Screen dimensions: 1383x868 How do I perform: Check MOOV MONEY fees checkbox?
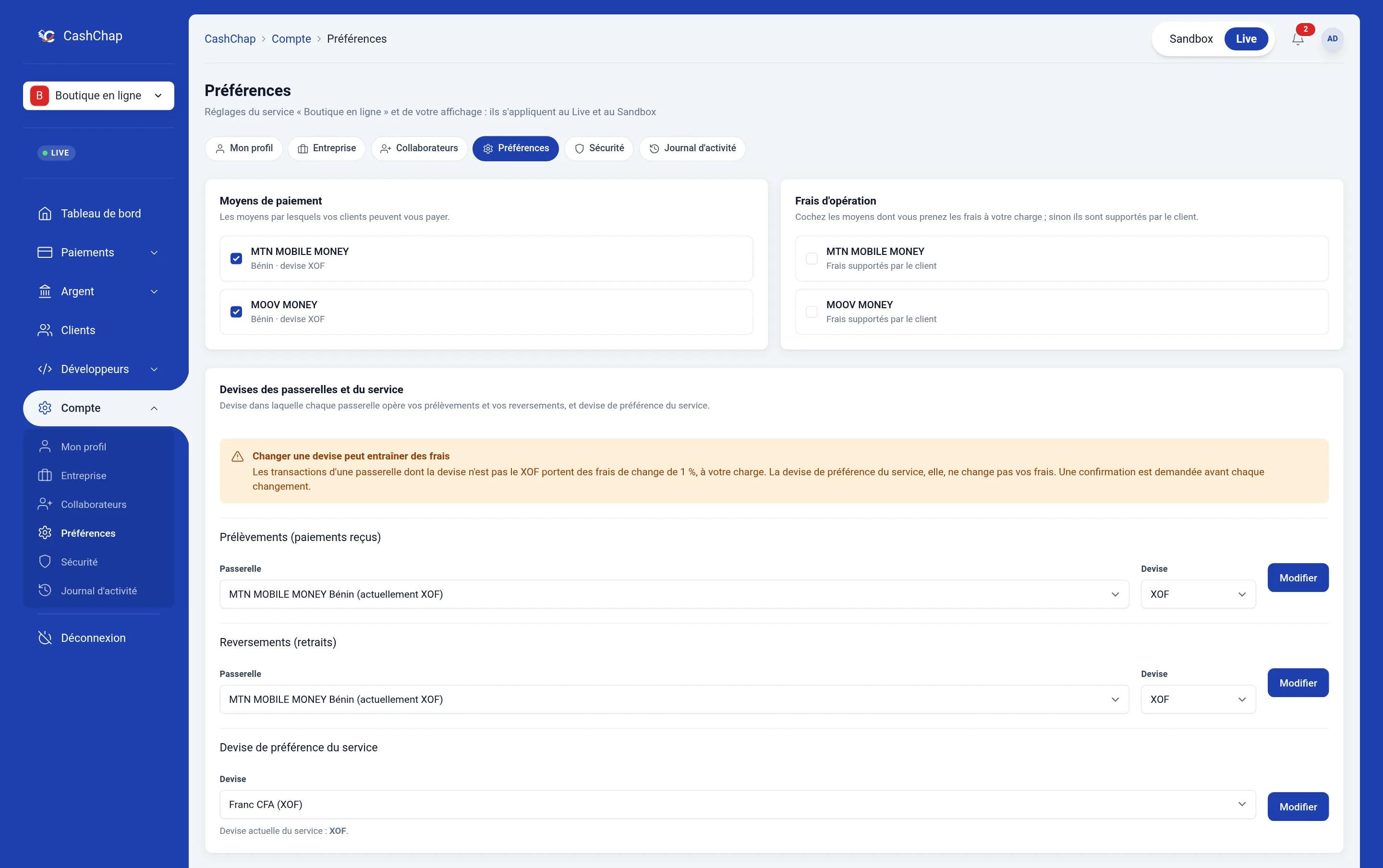[x=811, y=312]
